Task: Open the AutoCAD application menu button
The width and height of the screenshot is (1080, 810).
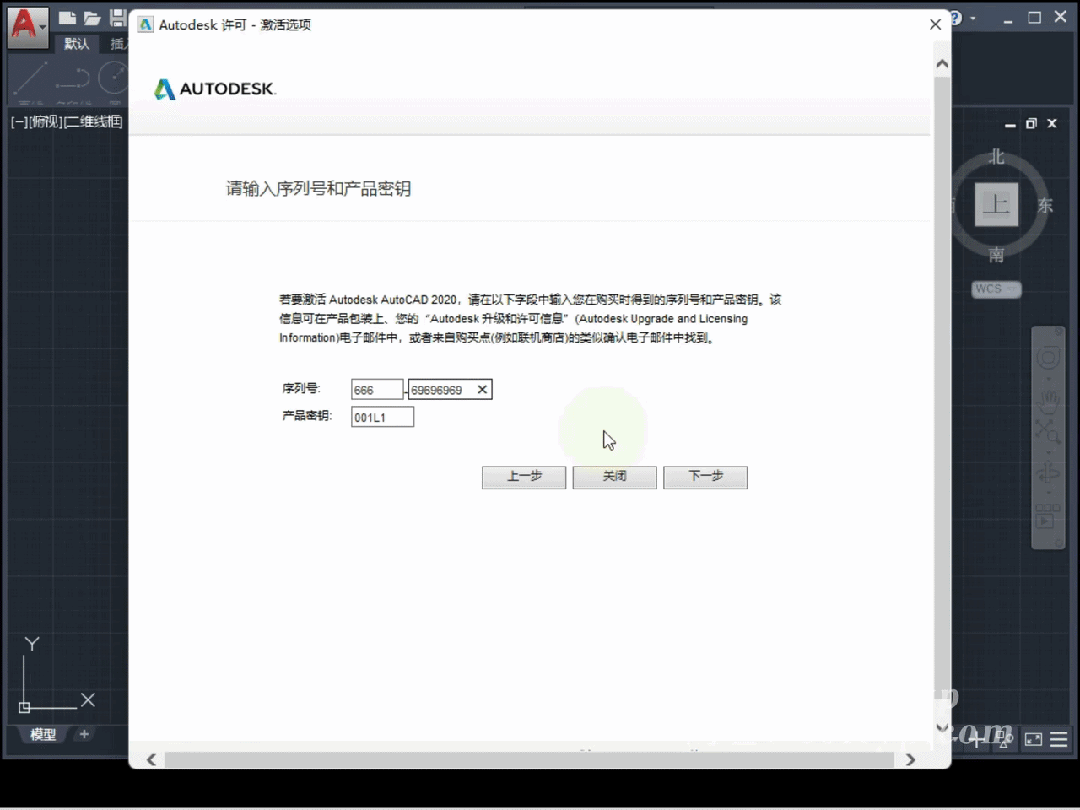Action: [x=28, y=26]
